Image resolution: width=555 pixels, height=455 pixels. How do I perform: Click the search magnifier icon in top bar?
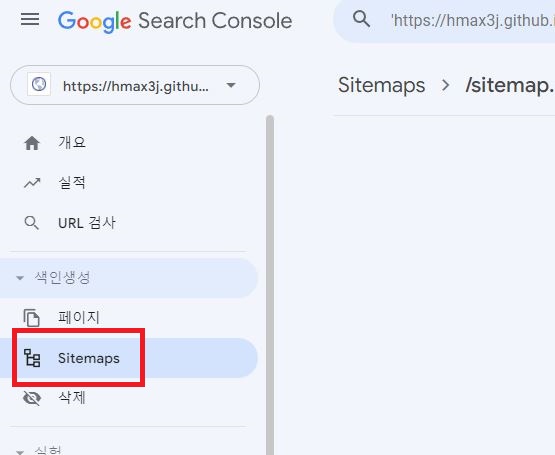coord(361,19)
